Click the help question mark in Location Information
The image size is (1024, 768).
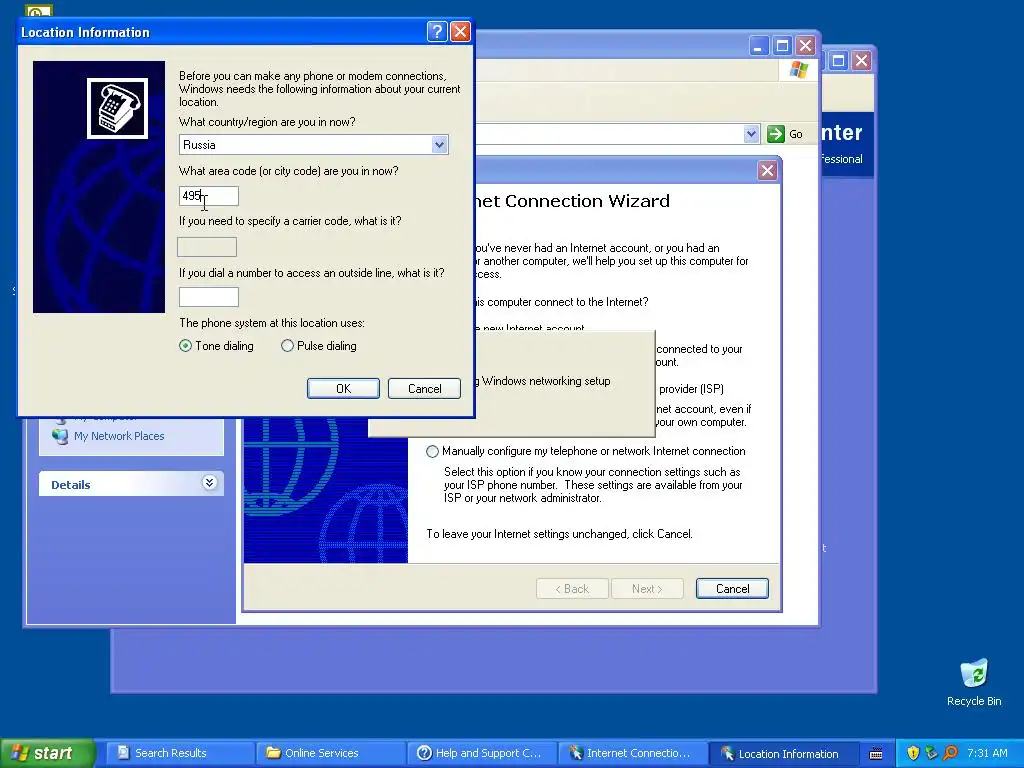point(437,31)
